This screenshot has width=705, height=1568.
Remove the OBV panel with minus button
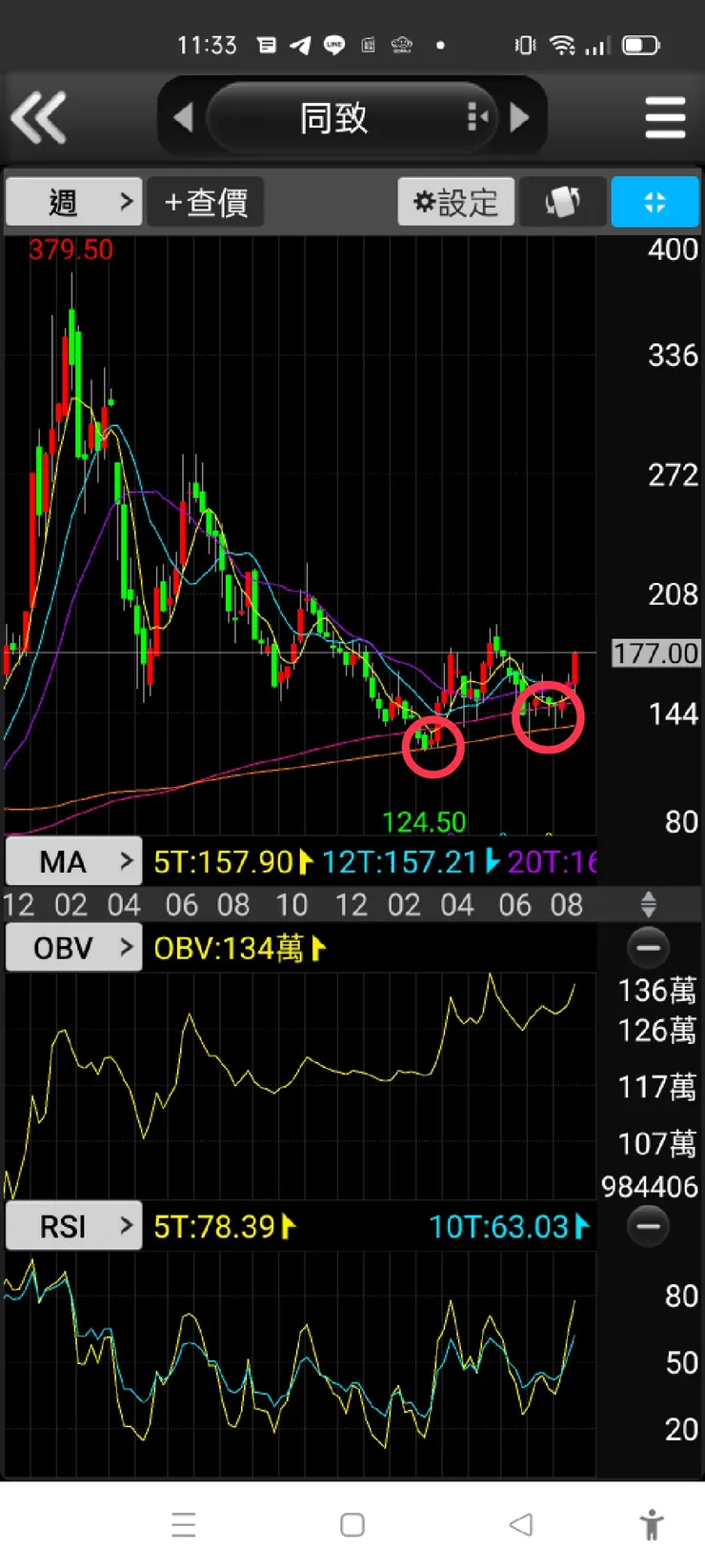649,948
